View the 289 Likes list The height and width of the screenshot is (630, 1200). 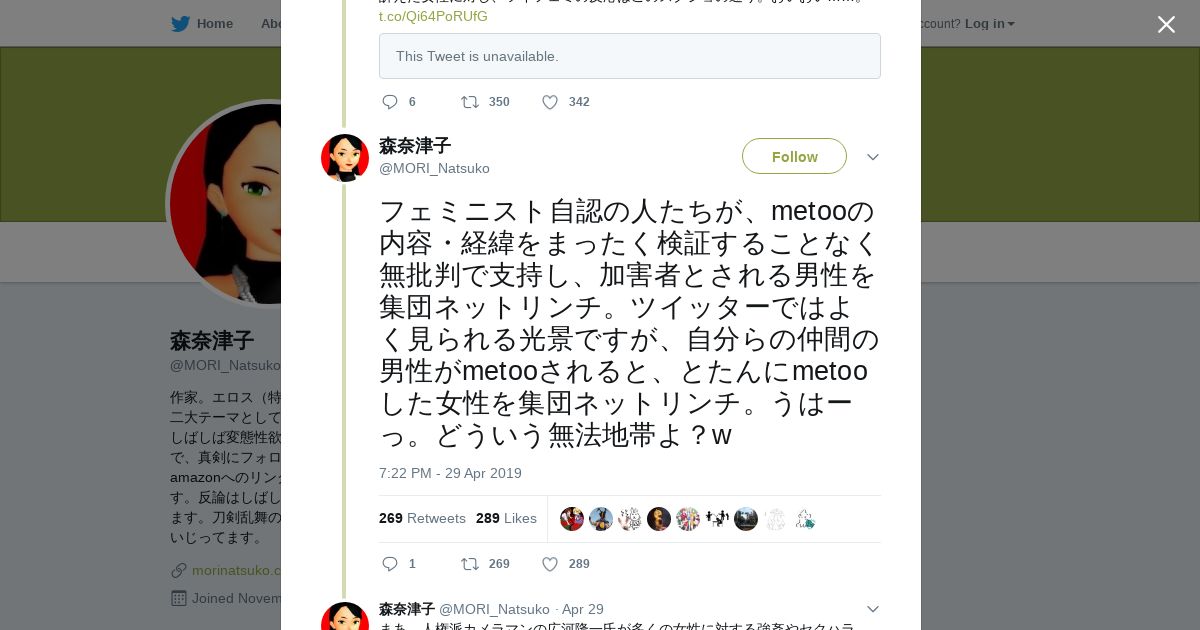coord(506,518)
